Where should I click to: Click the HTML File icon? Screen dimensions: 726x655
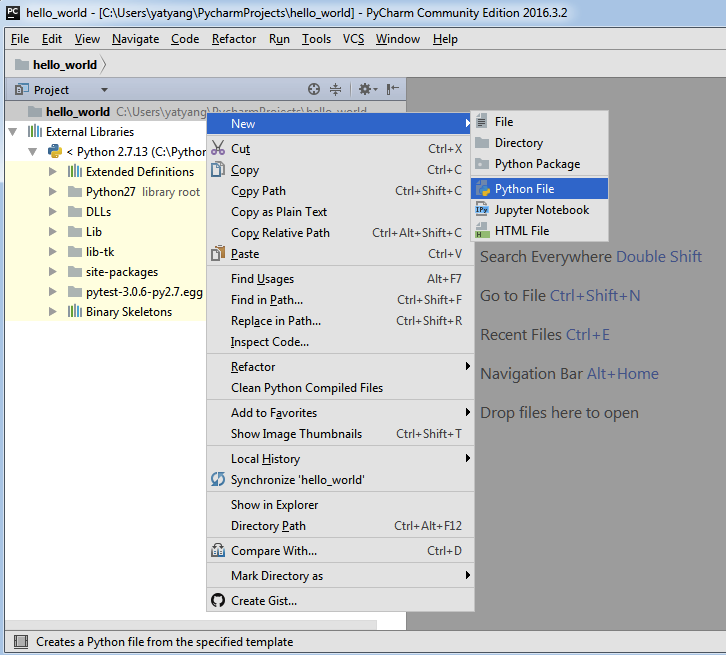click(482, 230)
